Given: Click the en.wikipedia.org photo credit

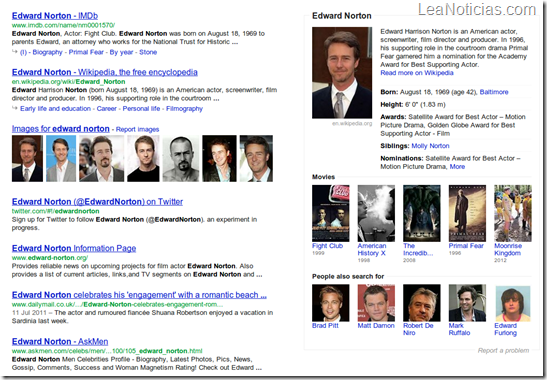Looking at the screenshot, I should (x=352, y=124).
